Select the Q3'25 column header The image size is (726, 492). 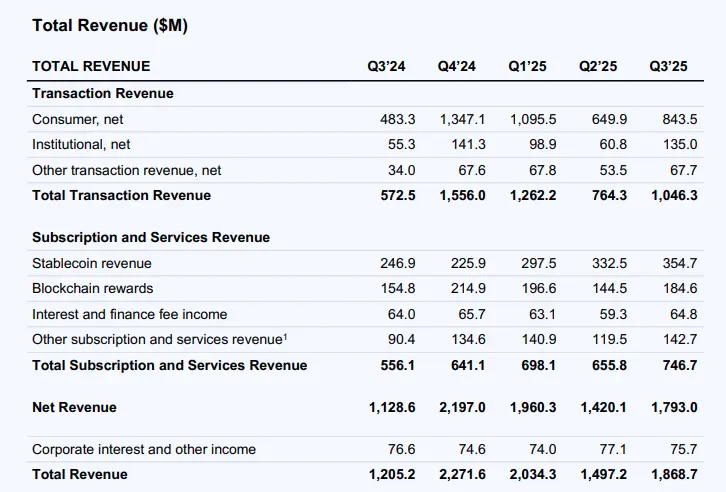tap(669, 67)
